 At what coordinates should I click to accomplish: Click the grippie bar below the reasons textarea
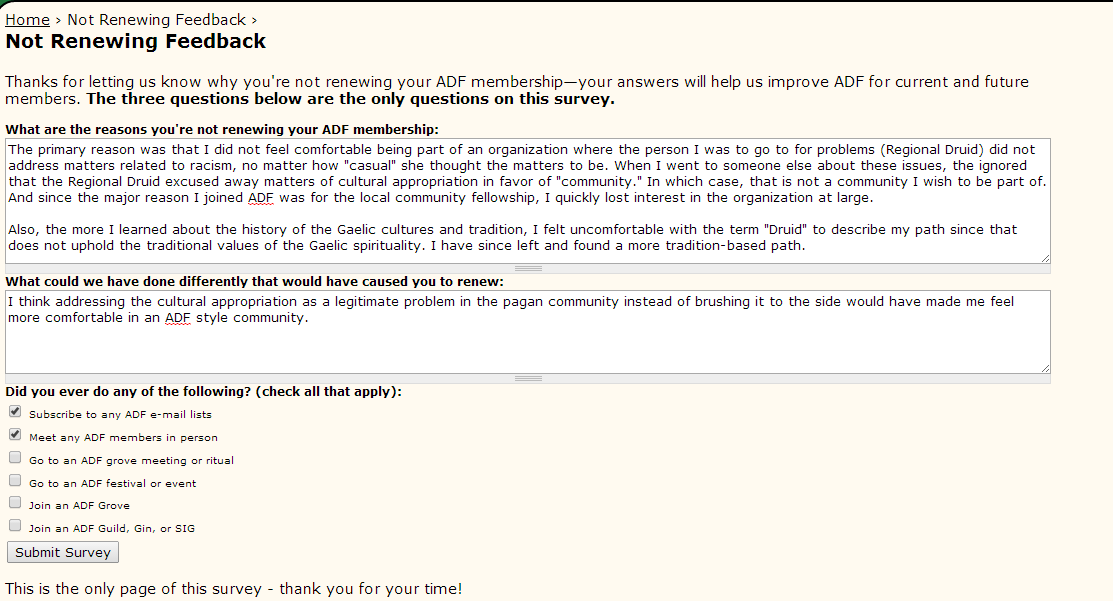527,268
